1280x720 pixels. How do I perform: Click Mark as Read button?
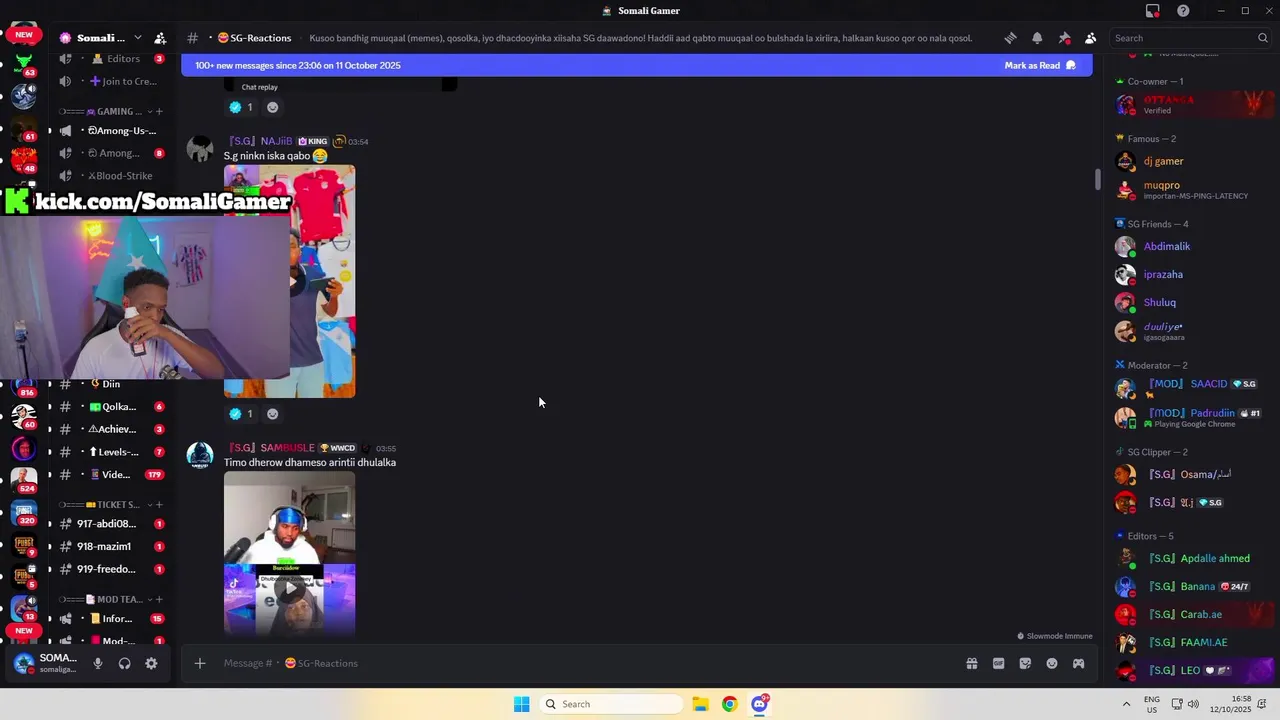point(1040,65)
